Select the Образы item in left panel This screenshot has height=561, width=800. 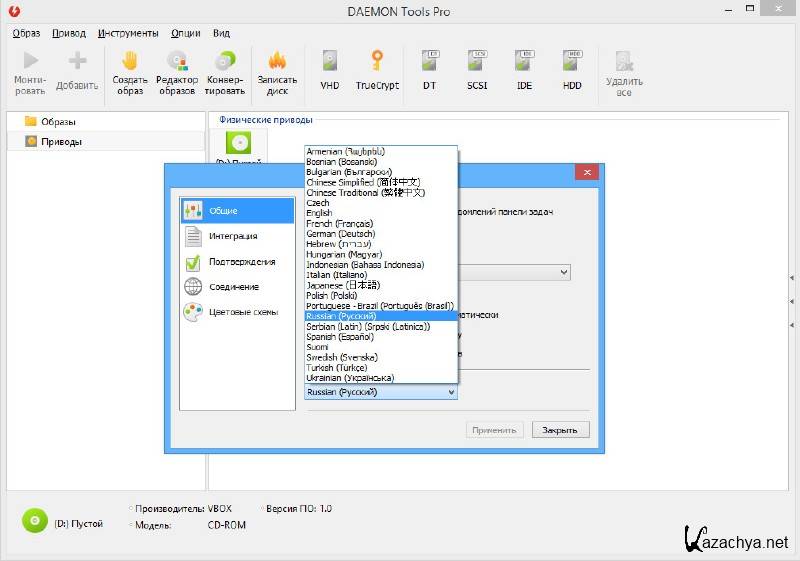coord(58,122)
